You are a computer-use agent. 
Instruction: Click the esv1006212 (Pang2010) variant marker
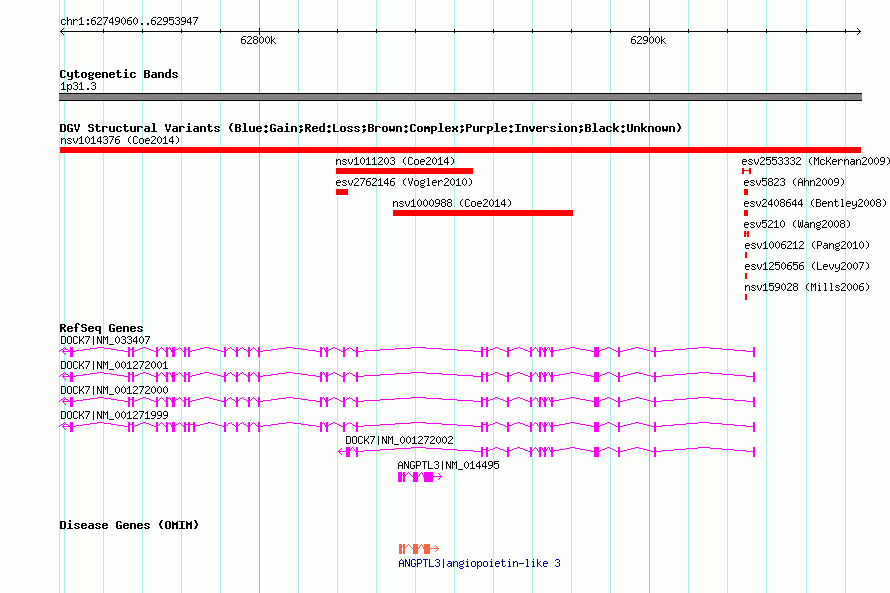pyautogui.click(x=746, y=255)
